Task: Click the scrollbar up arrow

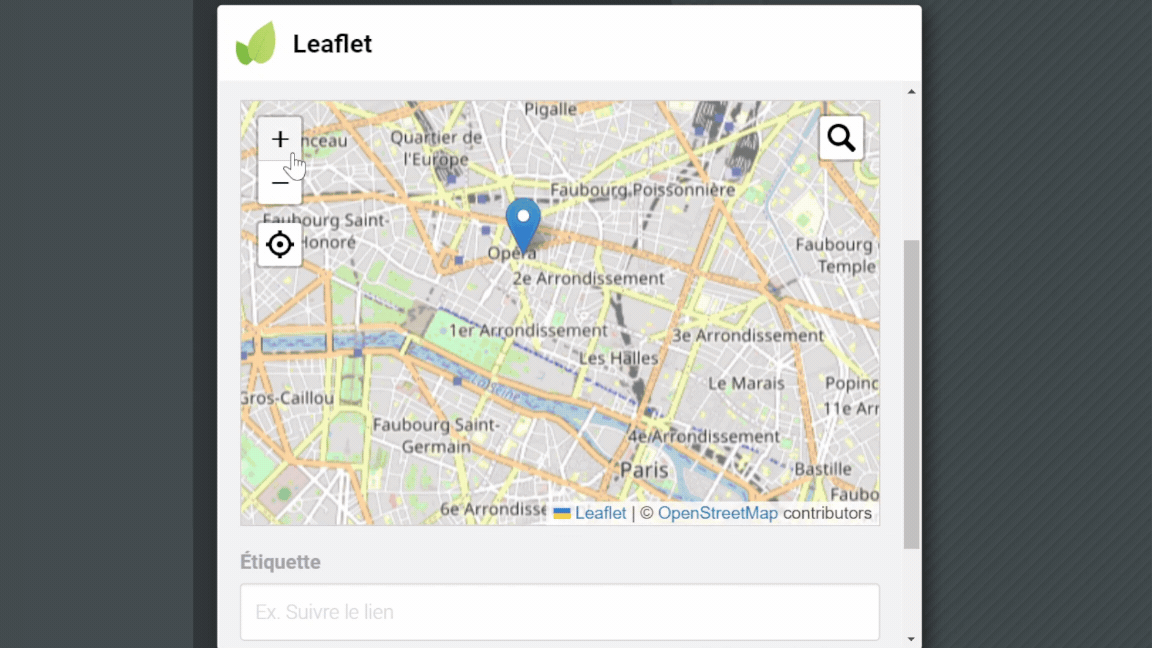Action: [x=911, y=92]
